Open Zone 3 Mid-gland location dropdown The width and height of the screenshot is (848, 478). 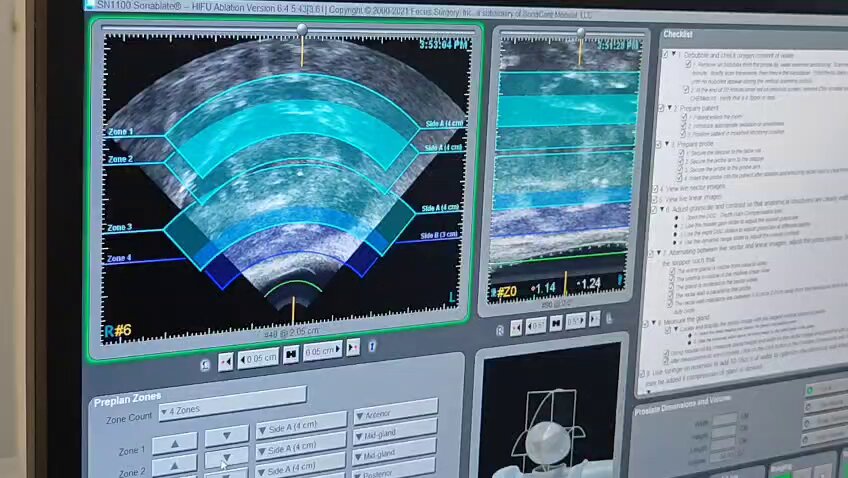coord(395,452)
